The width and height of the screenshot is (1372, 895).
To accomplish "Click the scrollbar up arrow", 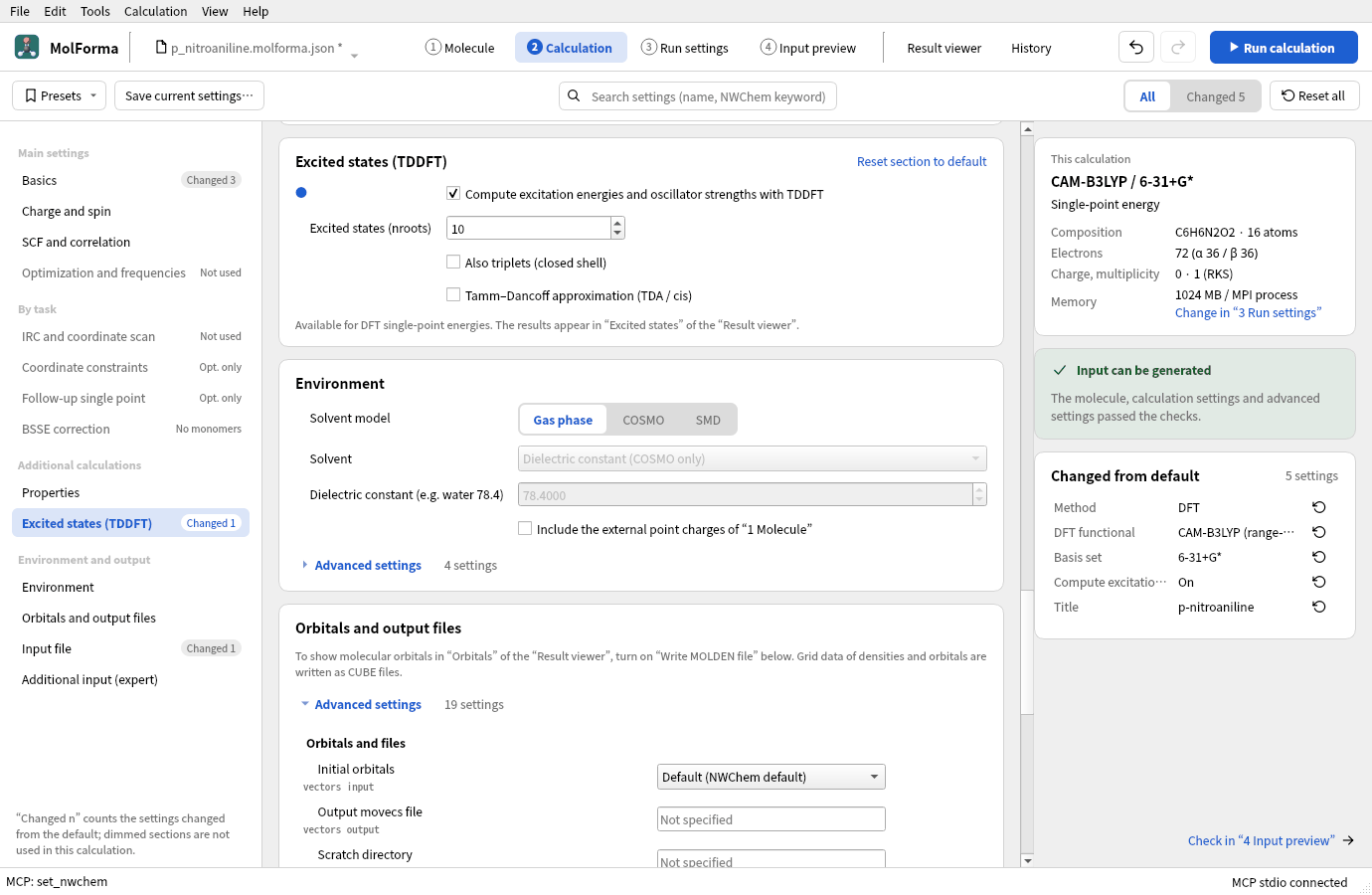I will click(x=1028, y=129).
